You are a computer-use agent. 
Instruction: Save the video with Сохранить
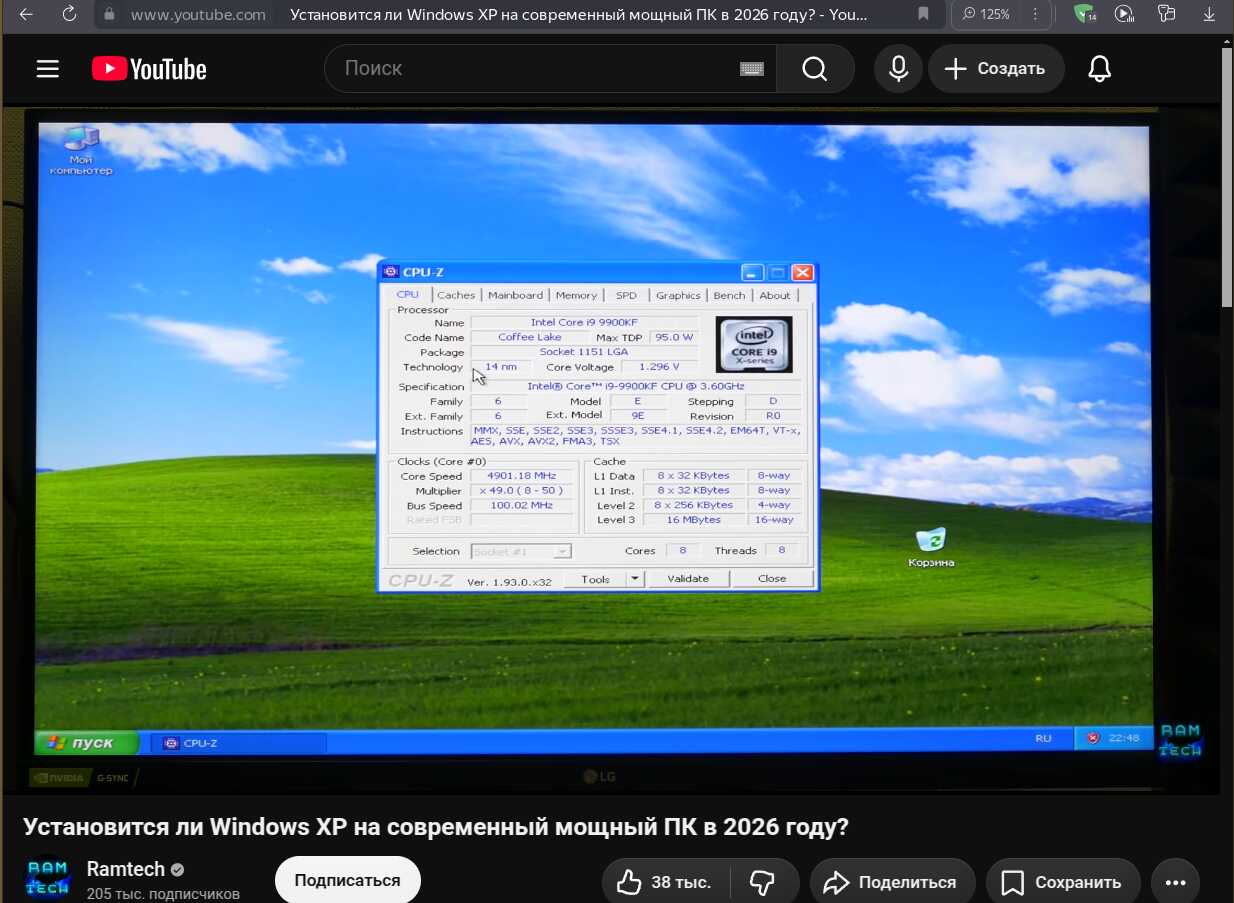point(1063,882)
